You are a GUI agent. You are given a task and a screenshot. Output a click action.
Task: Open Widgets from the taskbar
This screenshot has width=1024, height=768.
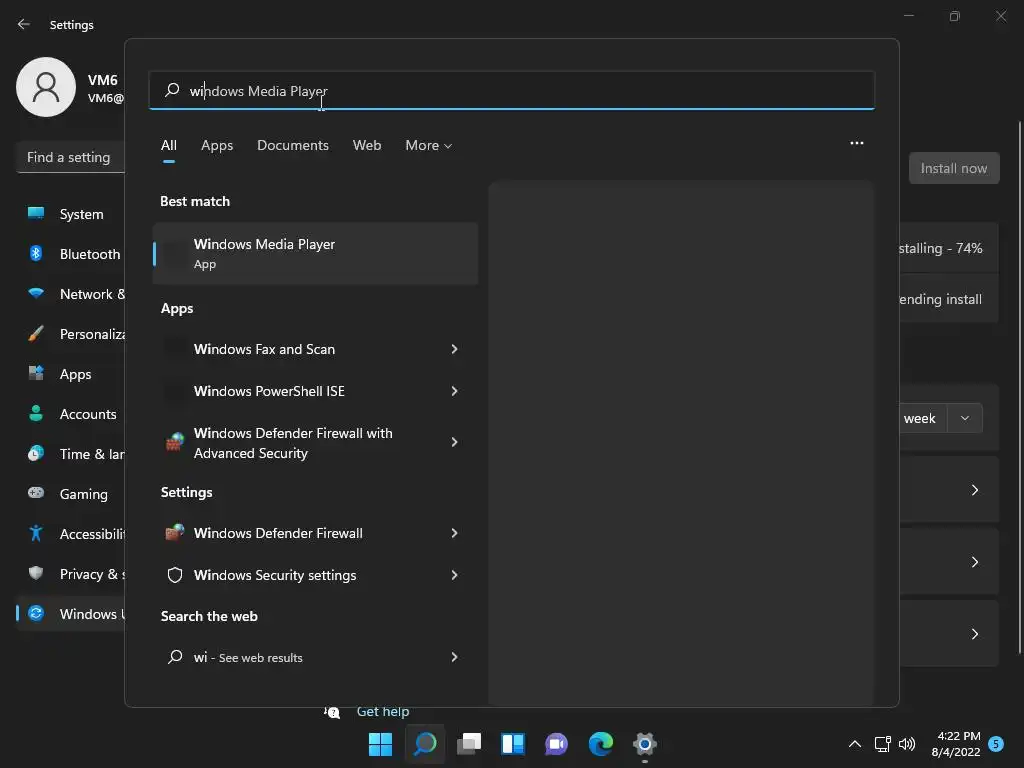[513, 744]
